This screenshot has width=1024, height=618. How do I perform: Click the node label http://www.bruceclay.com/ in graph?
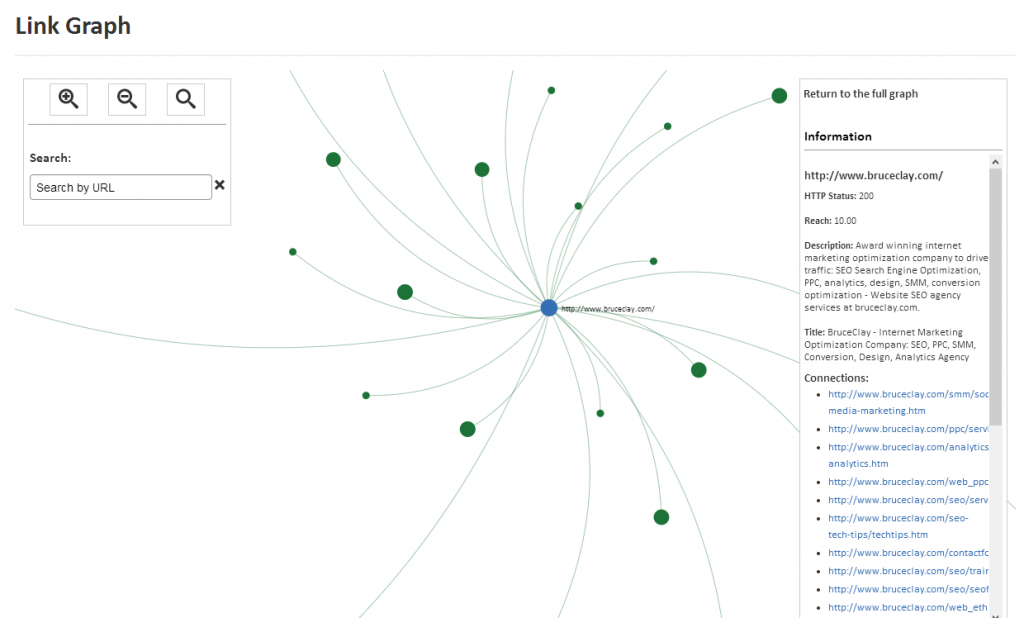608,309
